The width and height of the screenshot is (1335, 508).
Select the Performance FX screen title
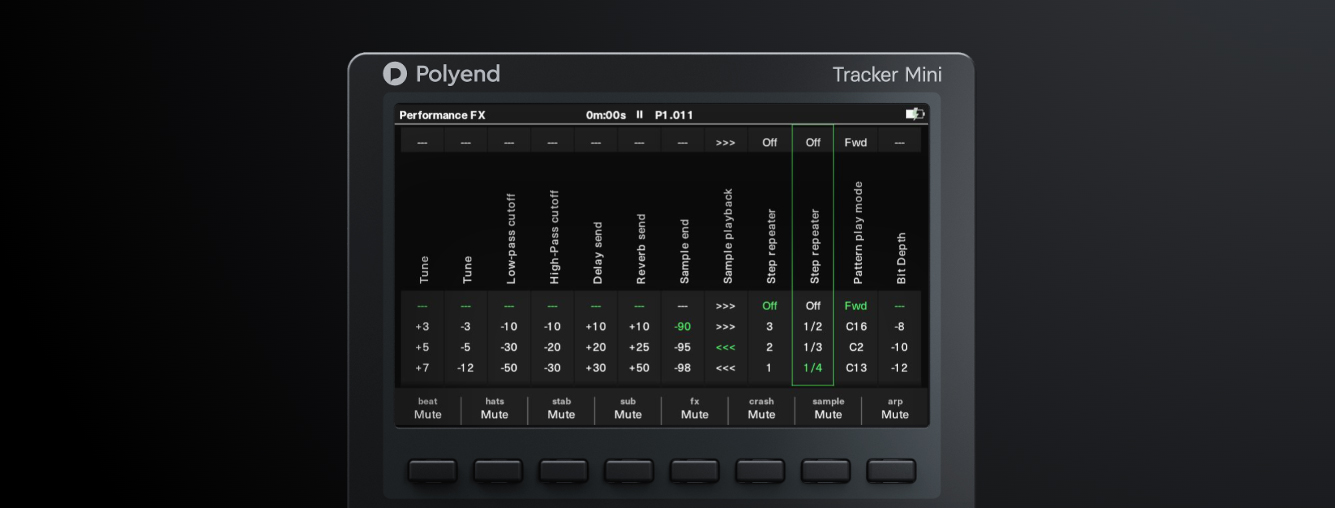point(442,115)
